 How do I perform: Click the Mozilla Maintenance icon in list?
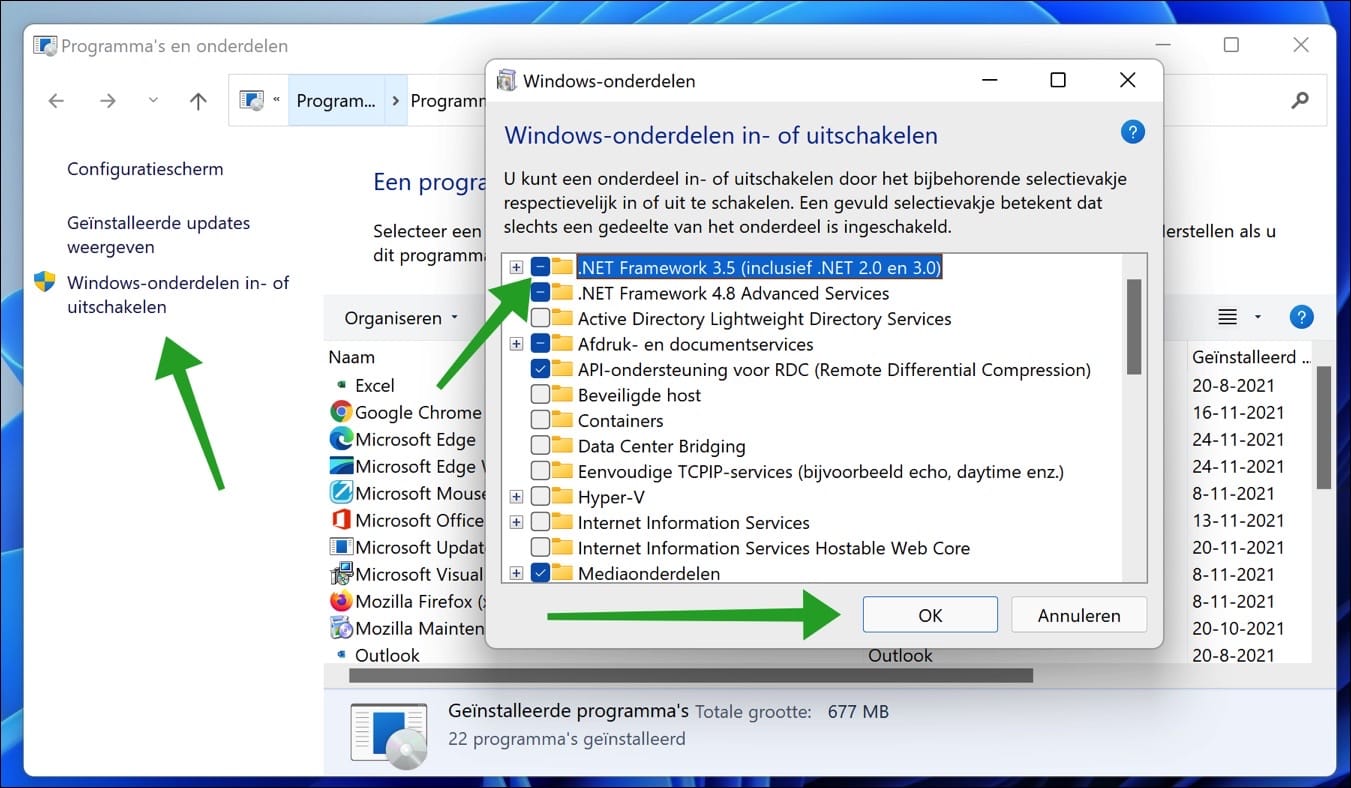[x=341, y=628]
